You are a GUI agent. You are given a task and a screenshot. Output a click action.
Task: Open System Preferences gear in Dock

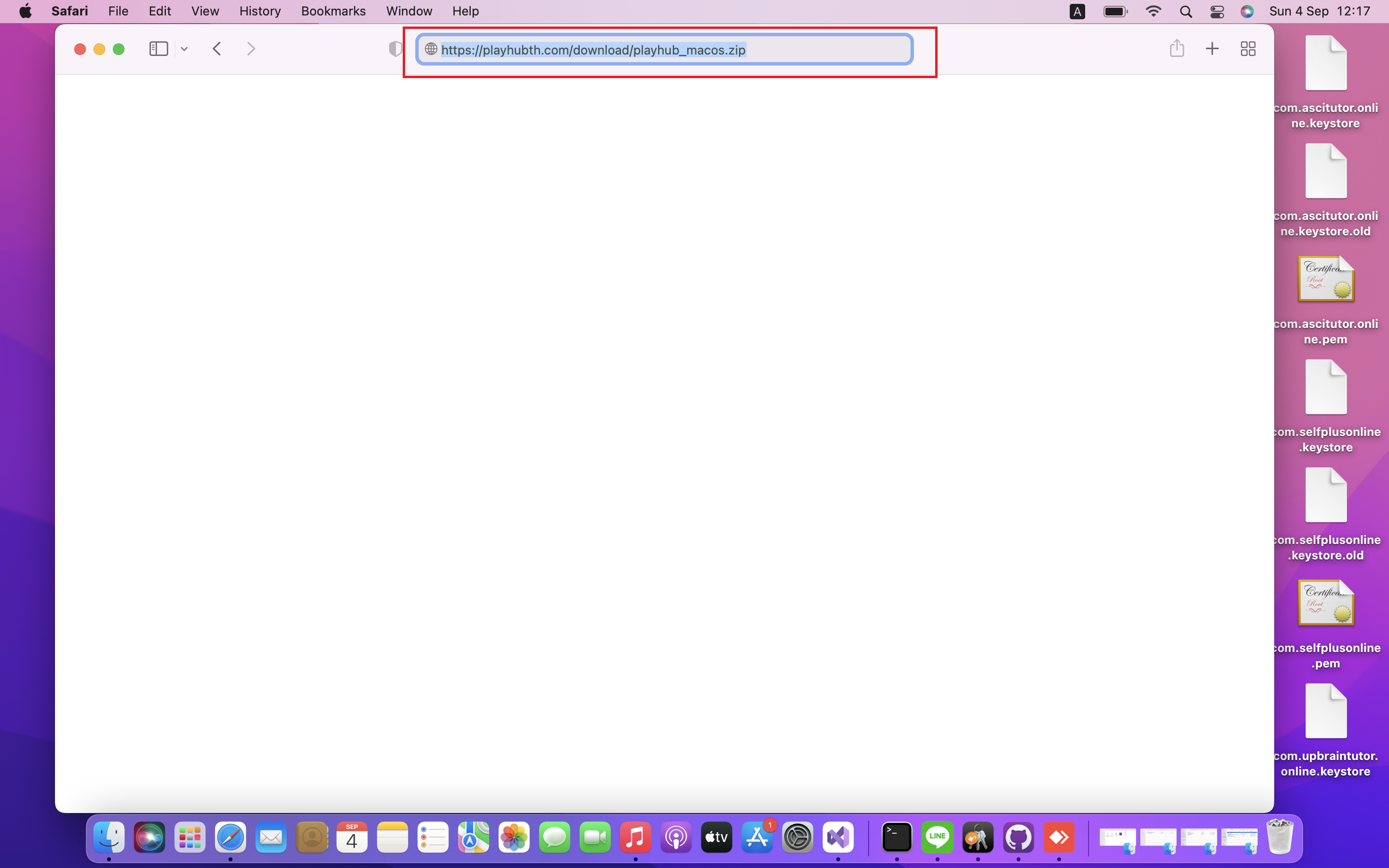[x=798, y=837]
